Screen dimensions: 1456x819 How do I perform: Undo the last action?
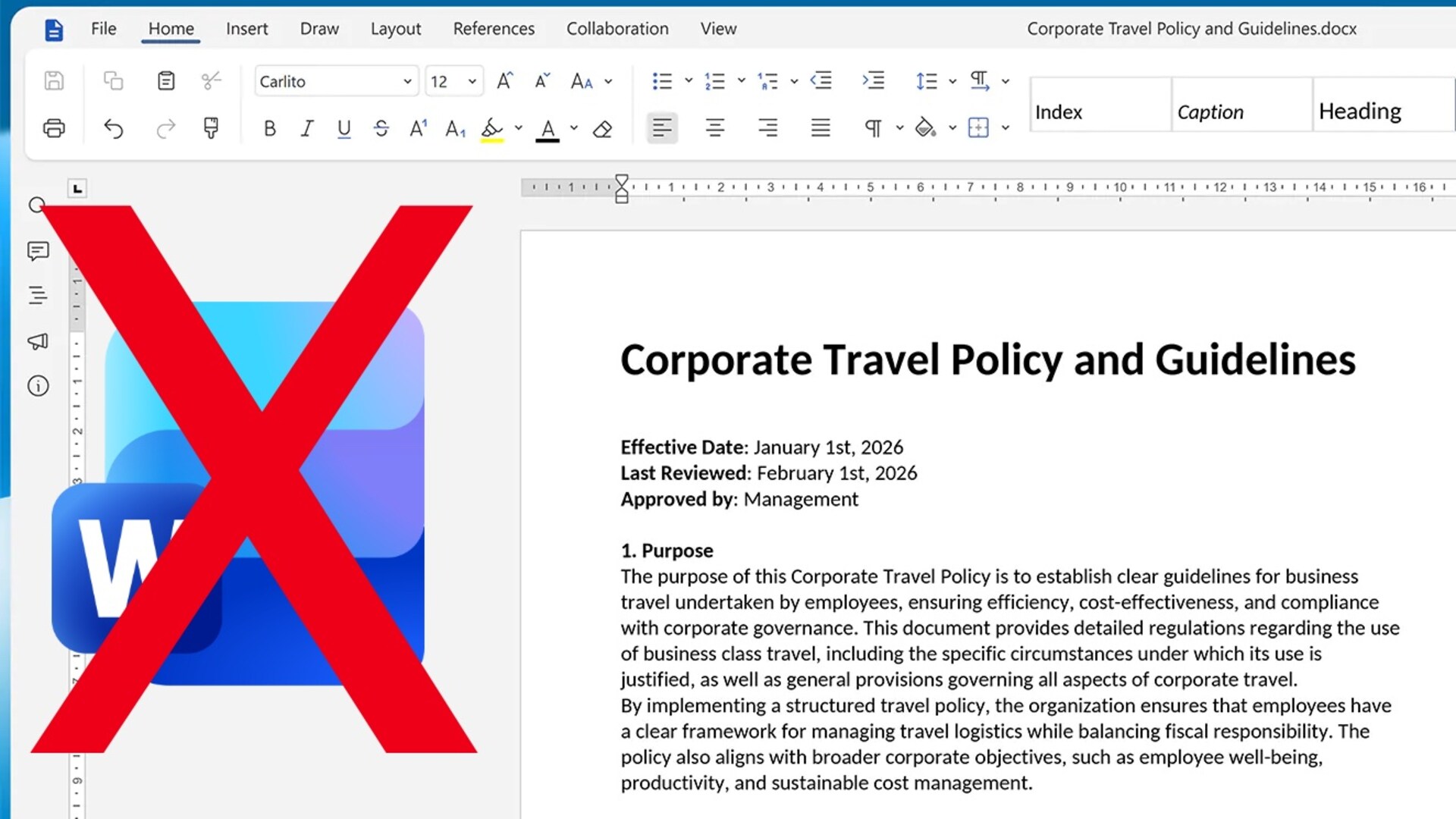click(x=114, y=128)
